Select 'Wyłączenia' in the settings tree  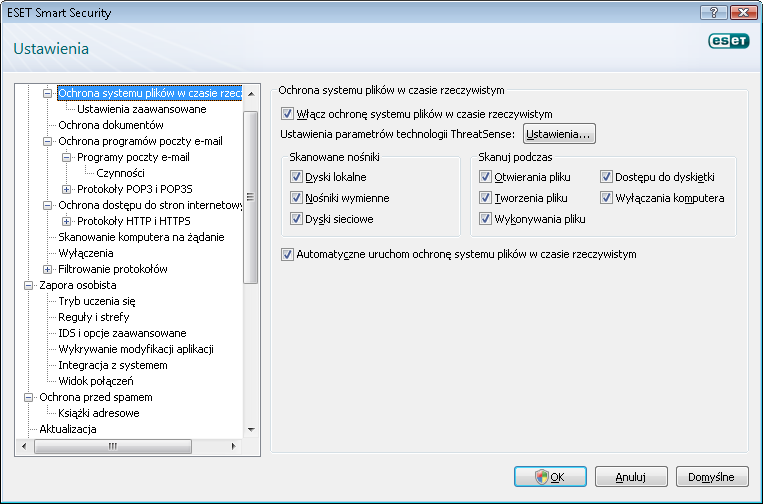86,253
